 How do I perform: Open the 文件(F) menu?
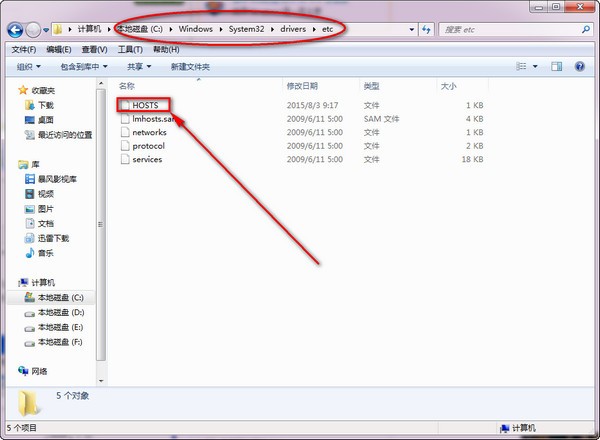coord(23,49)
